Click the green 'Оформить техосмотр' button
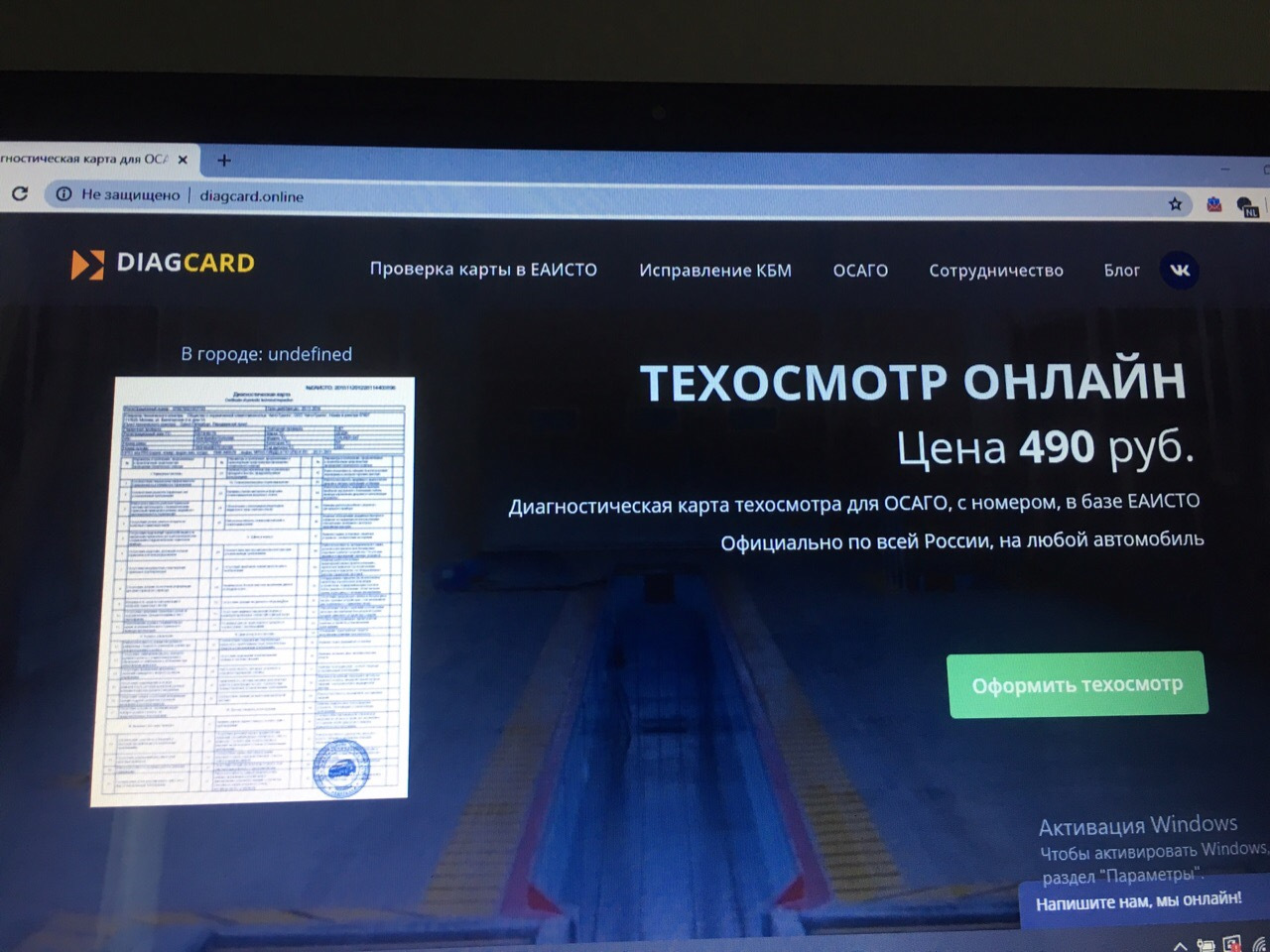This screenshot has width=1270, height=952. click(1078, 684)
